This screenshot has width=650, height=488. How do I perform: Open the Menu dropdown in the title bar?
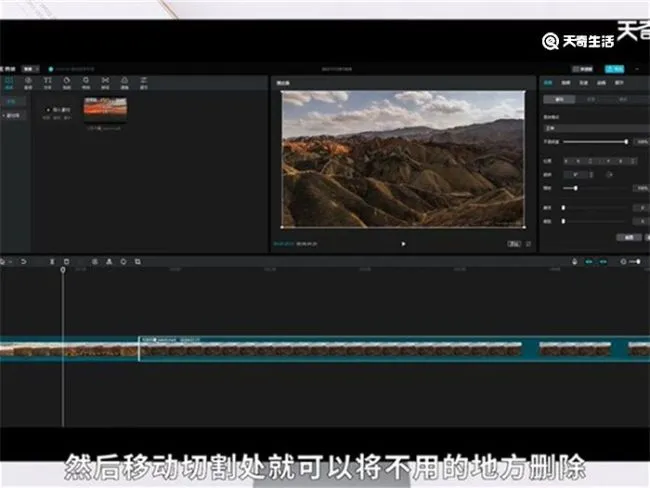(30, 69)
